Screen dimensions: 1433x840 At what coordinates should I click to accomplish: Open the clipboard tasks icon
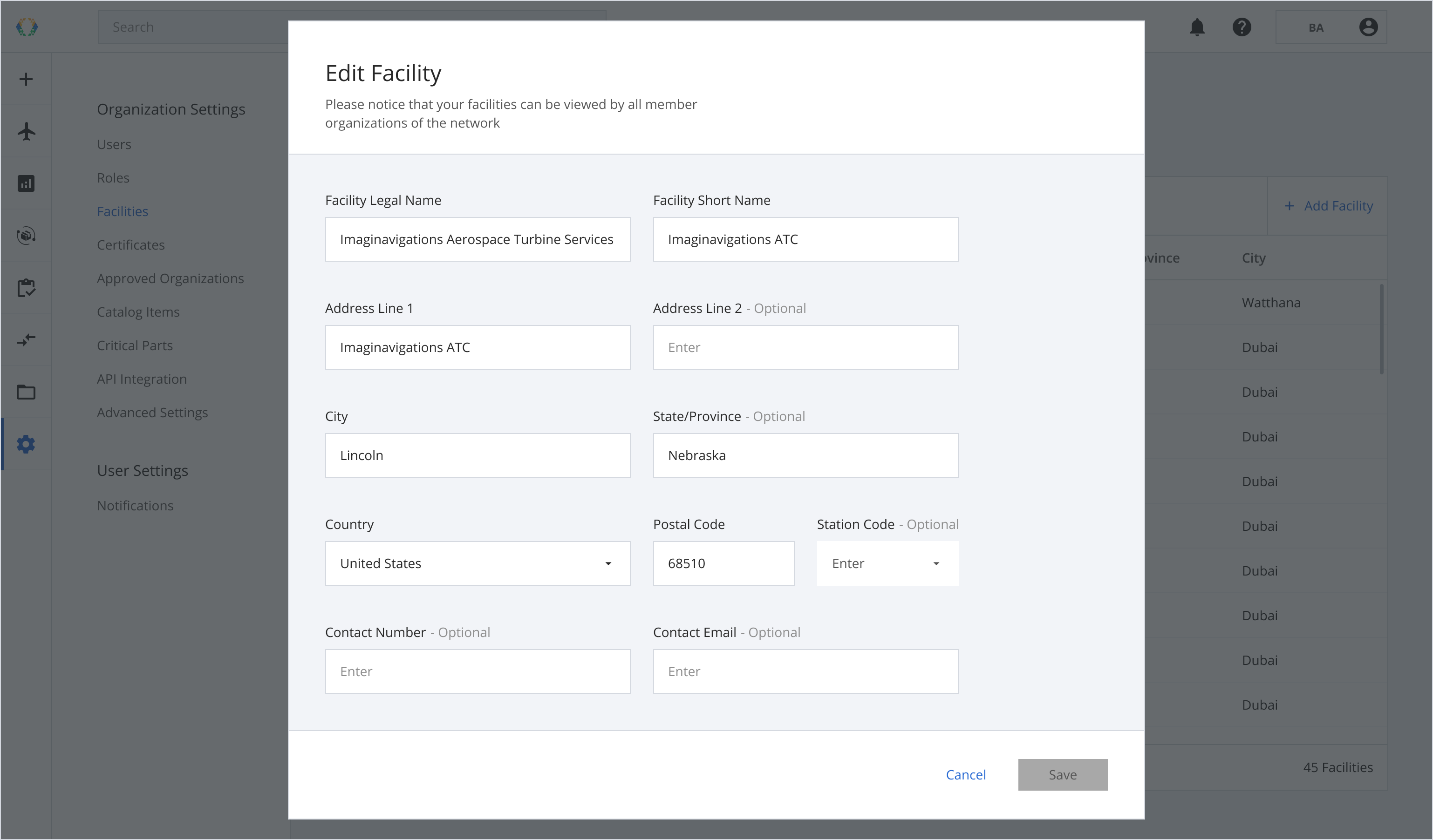26,288
